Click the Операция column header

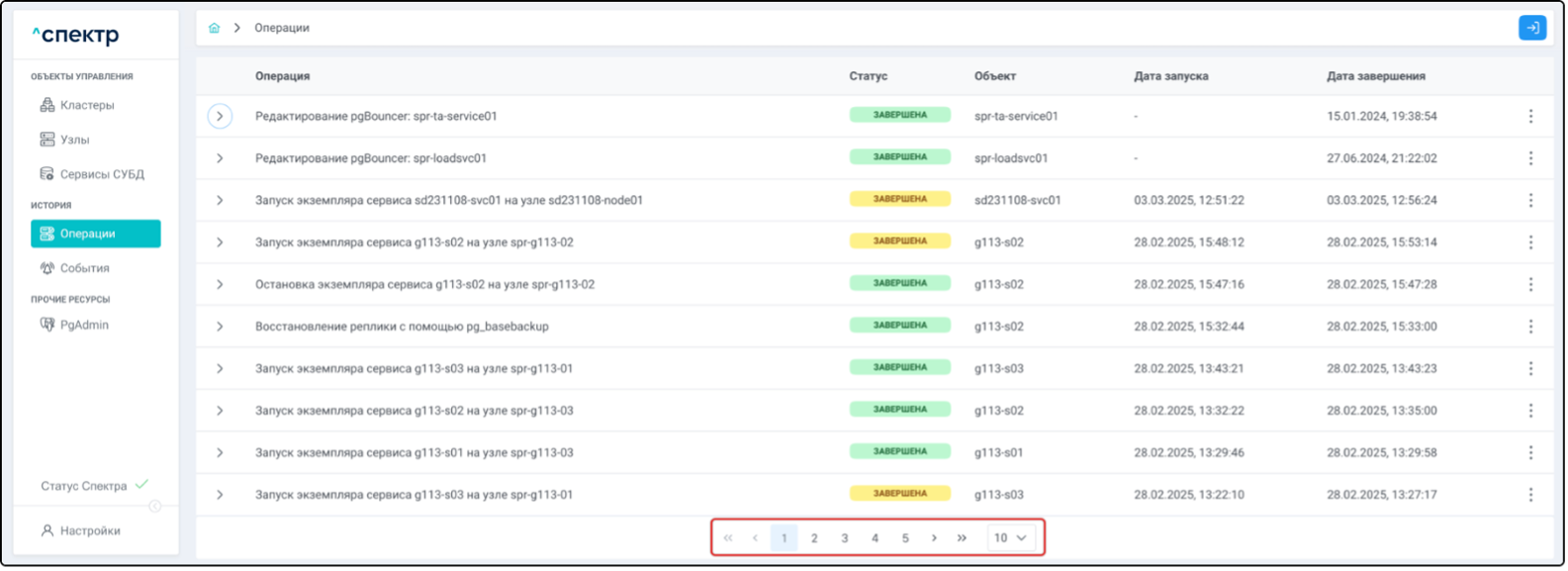(282, 76)
